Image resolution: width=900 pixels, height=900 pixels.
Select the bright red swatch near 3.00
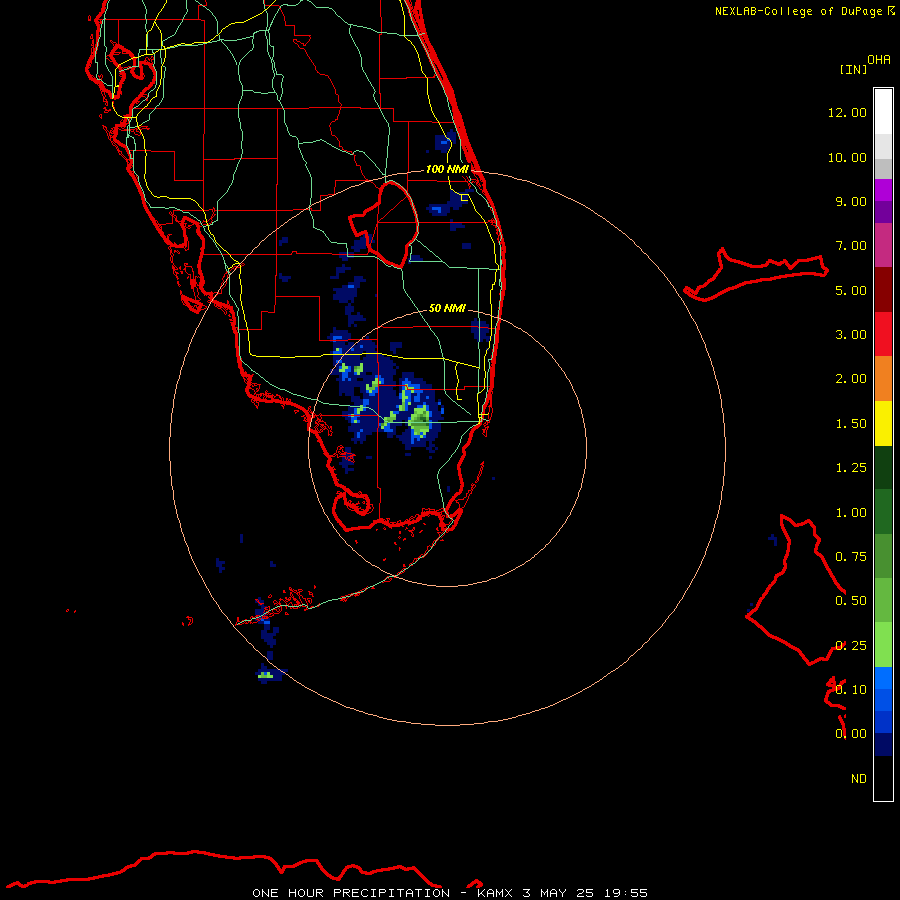tap(883, 334)
